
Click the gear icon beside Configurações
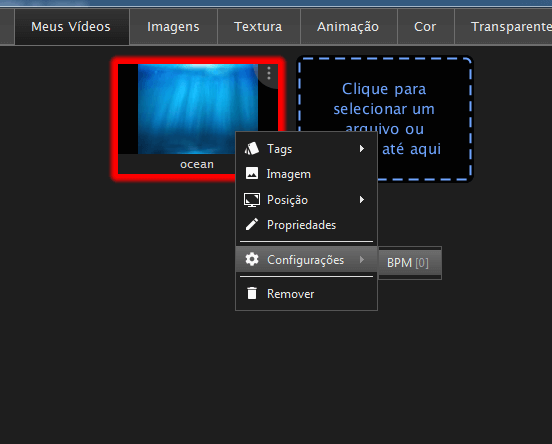[x=252, y=259]
